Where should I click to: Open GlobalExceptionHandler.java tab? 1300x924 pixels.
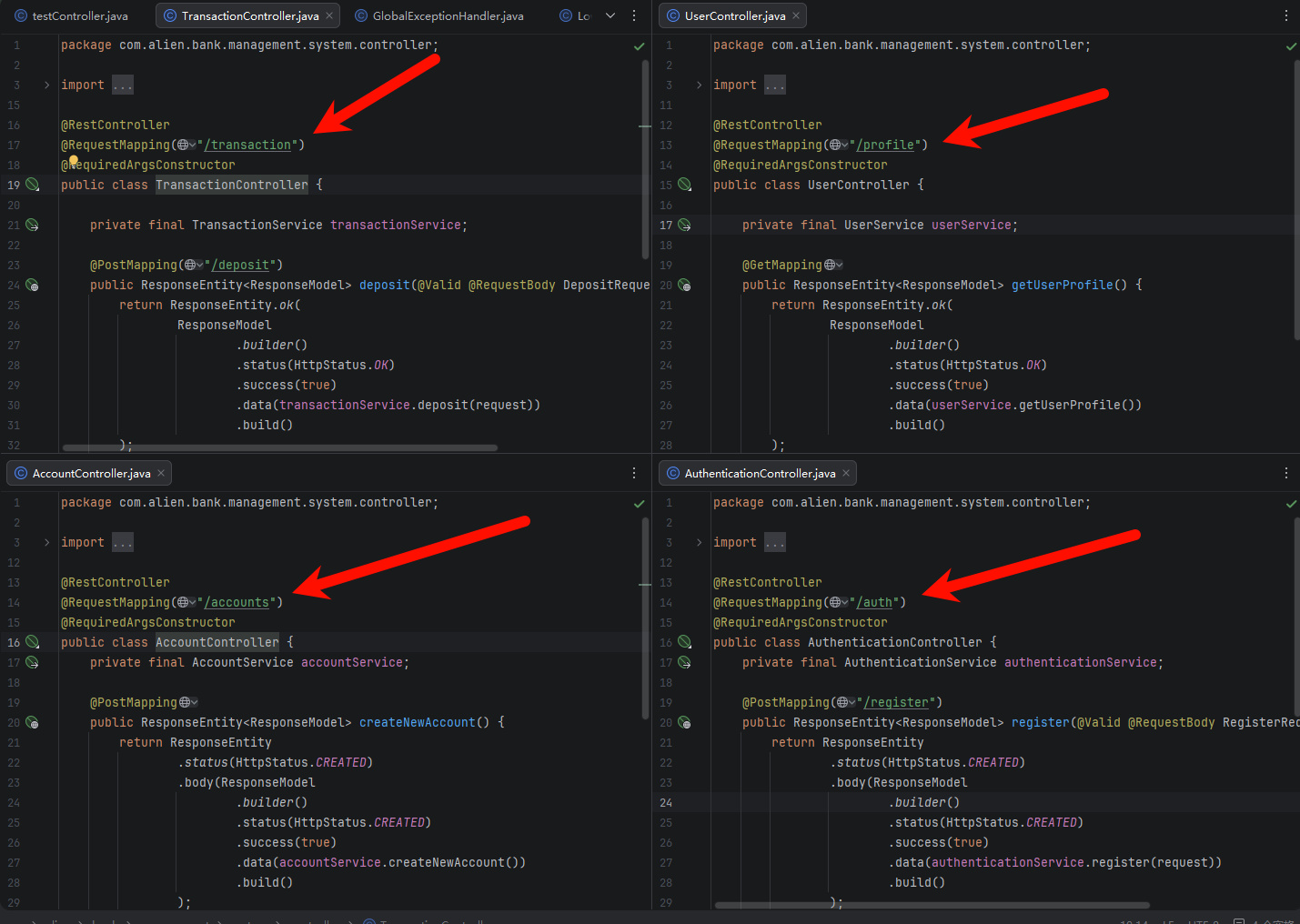(x=439, y=15)
